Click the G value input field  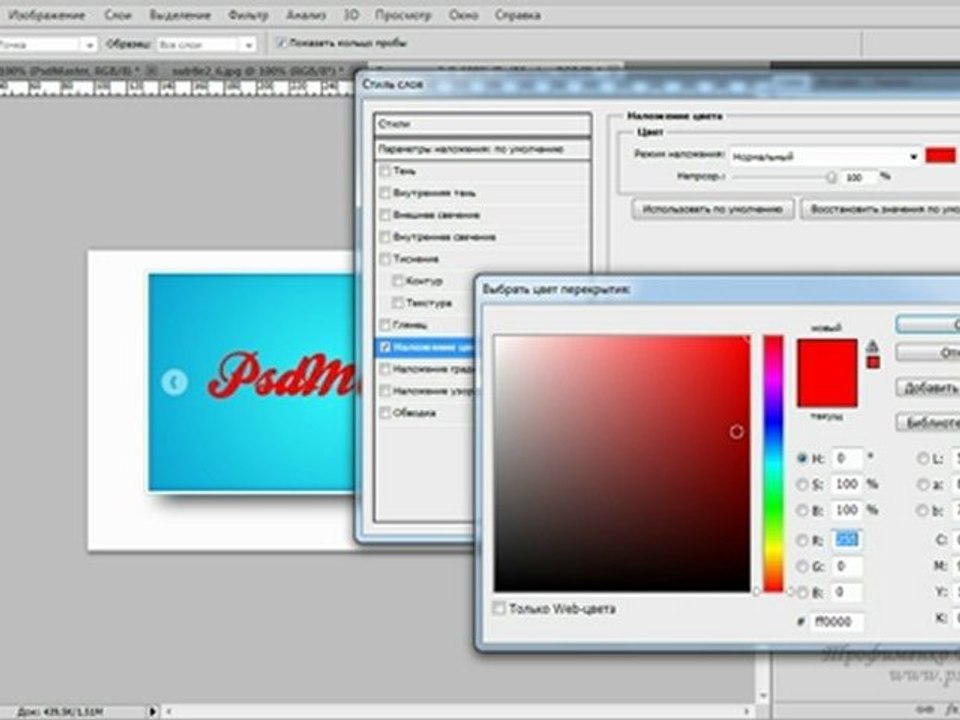click(847, 567)
